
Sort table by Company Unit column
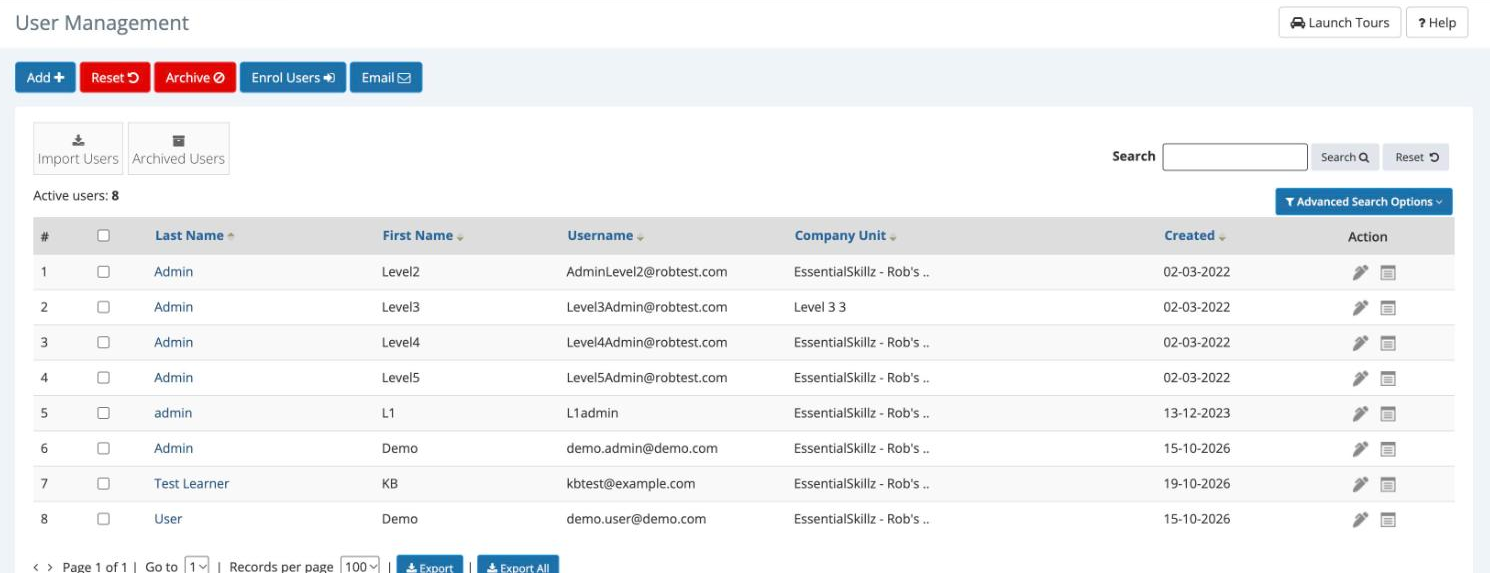(846, 236)
